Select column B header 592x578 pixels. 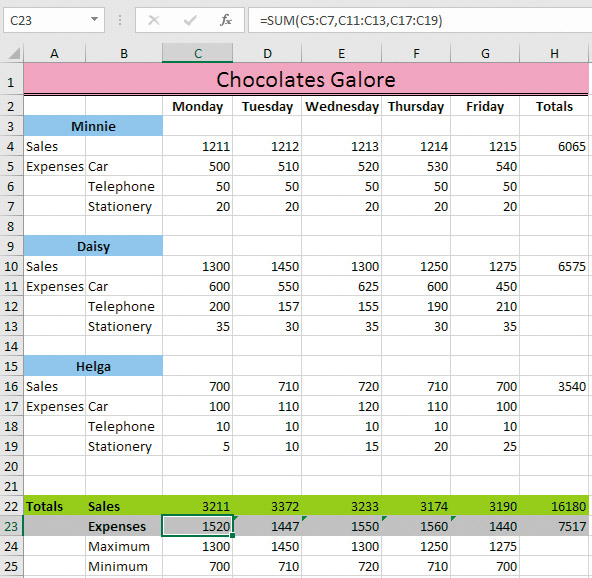coord(124,53)
